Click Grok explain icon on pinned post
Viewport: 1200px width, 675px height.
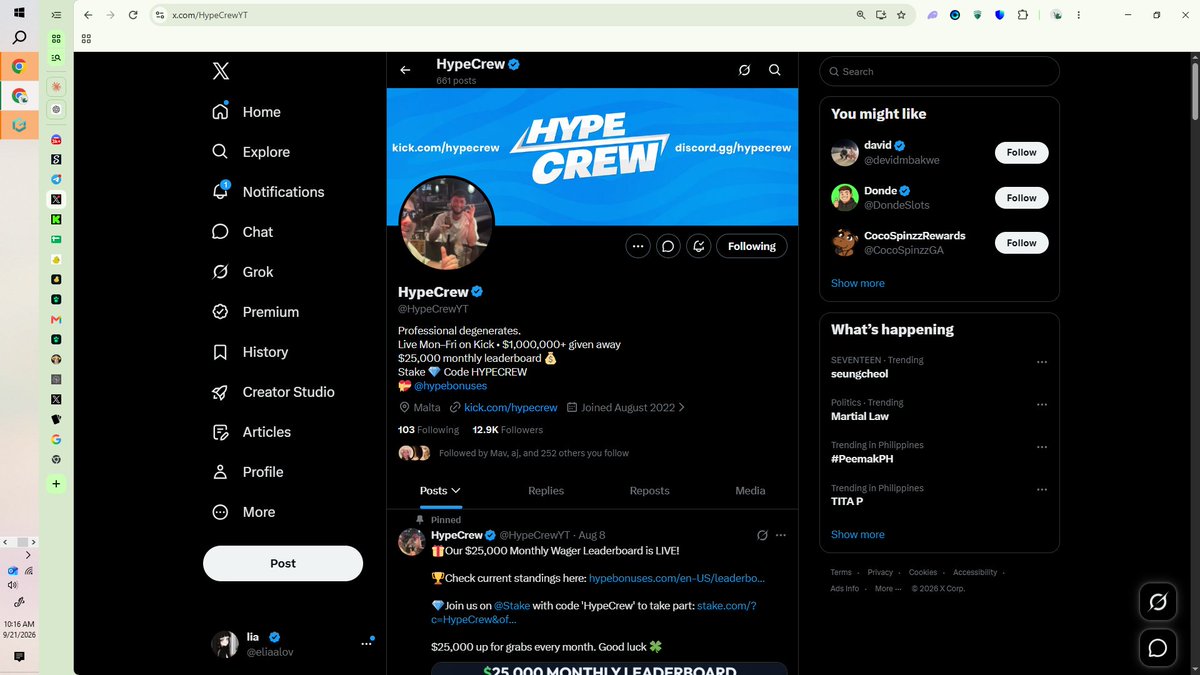pos(762,535)
